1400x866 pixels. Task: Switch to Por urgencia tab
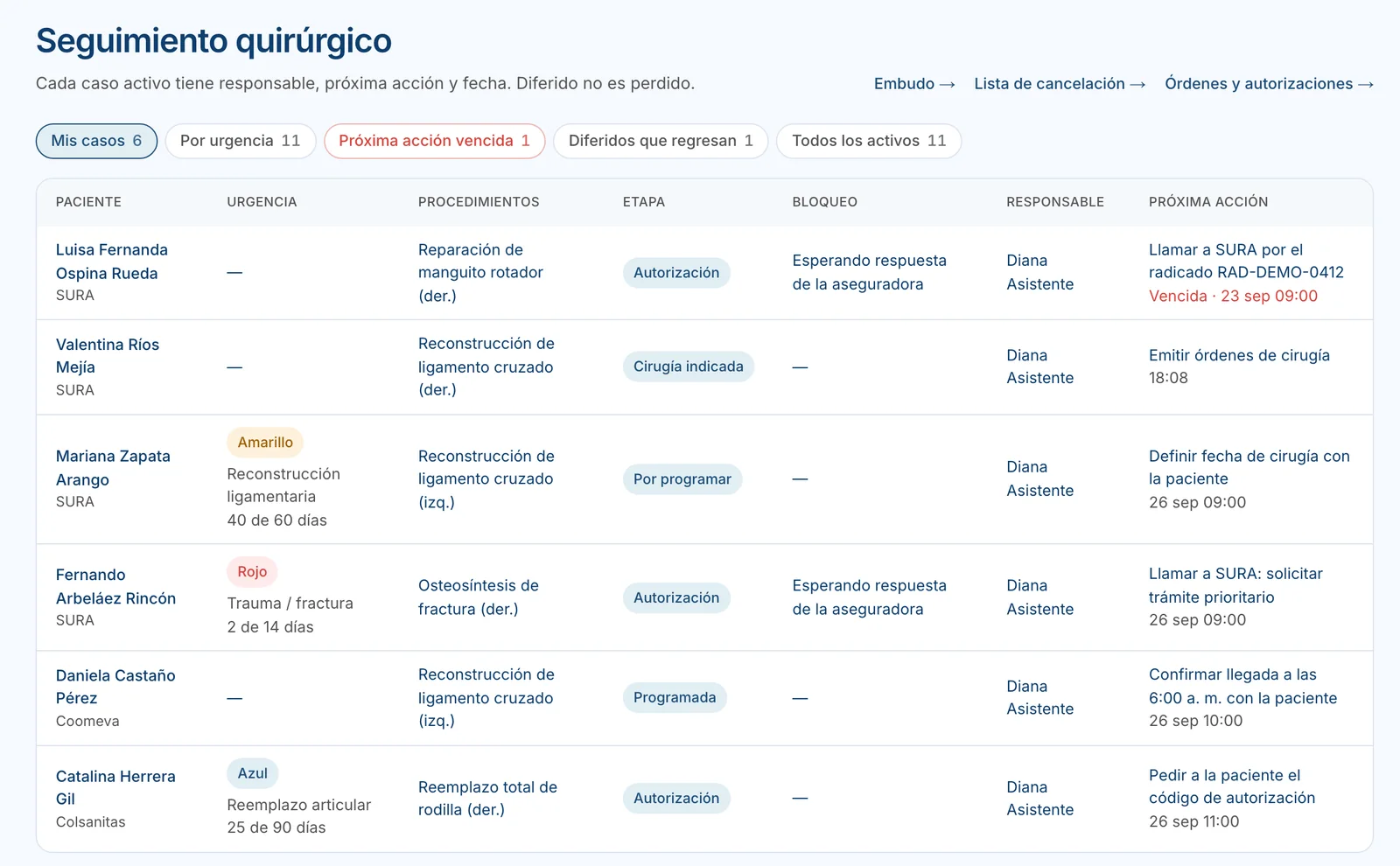coord(241,141)
